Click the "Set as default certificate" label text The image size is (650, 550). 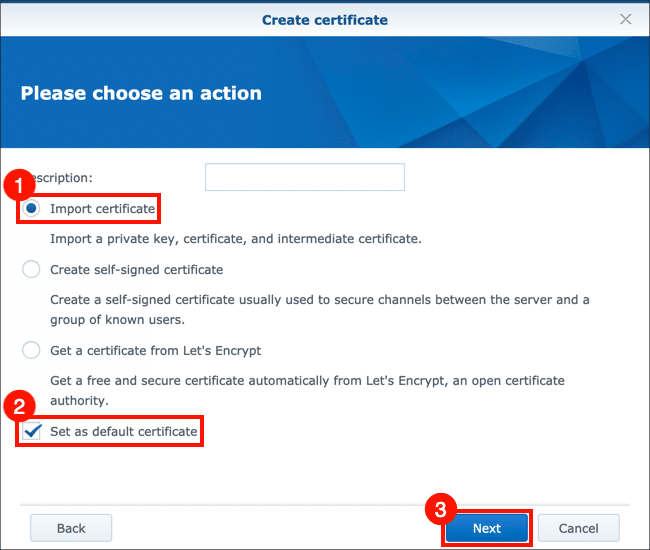point(123,431)
